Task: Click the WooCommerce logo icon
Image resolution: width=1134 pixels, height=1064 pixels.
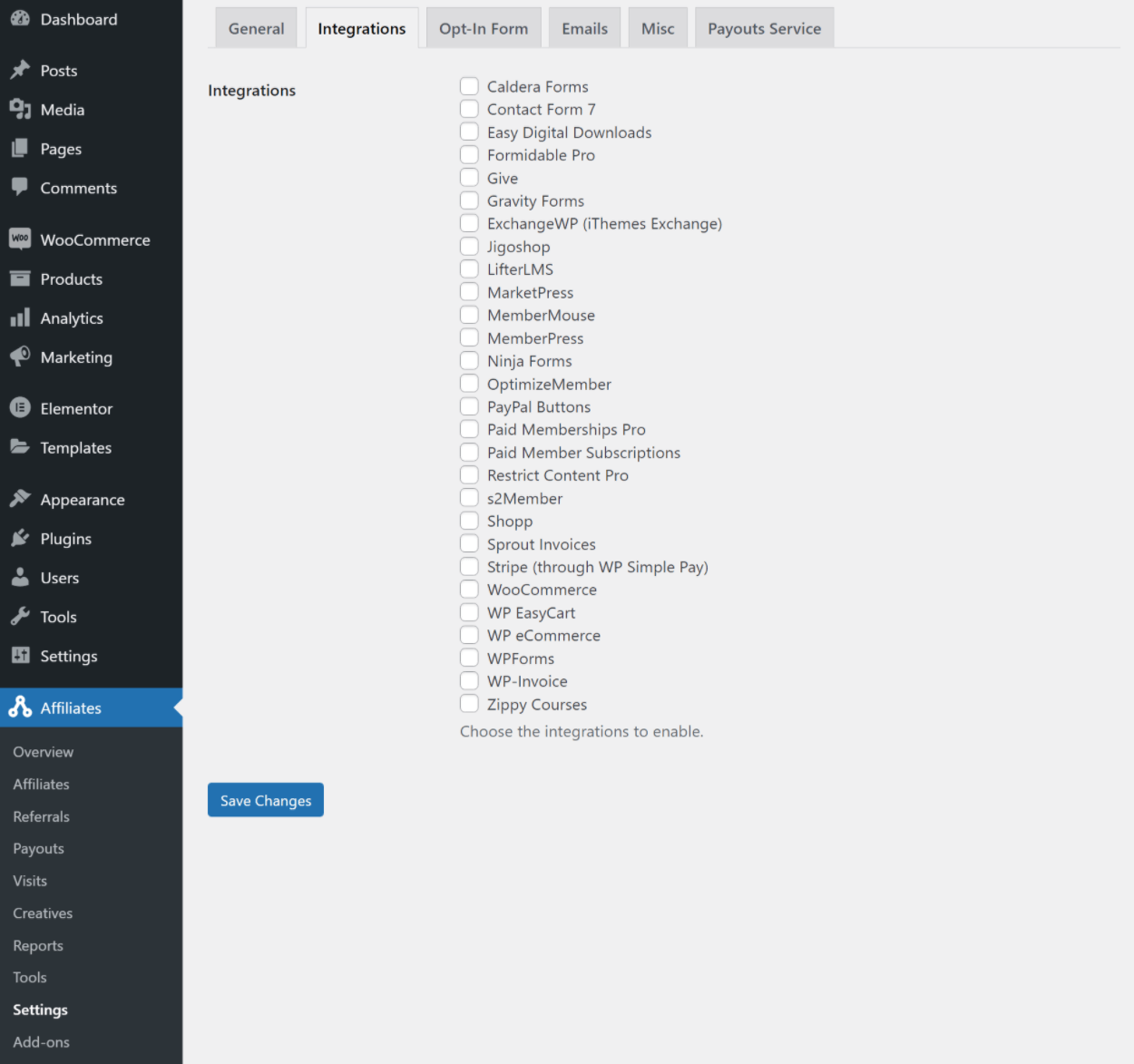Action: point(20,239)
